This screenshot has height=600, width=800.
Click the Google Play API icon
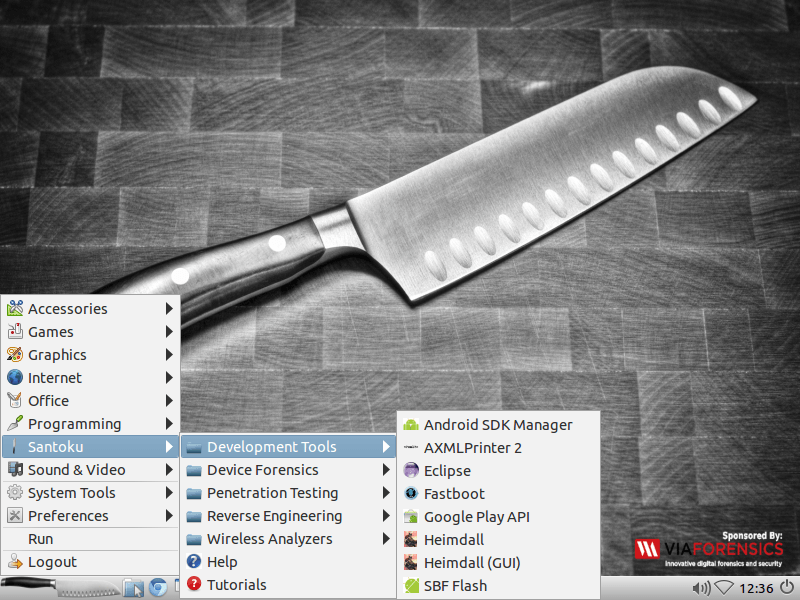(411, 516)
